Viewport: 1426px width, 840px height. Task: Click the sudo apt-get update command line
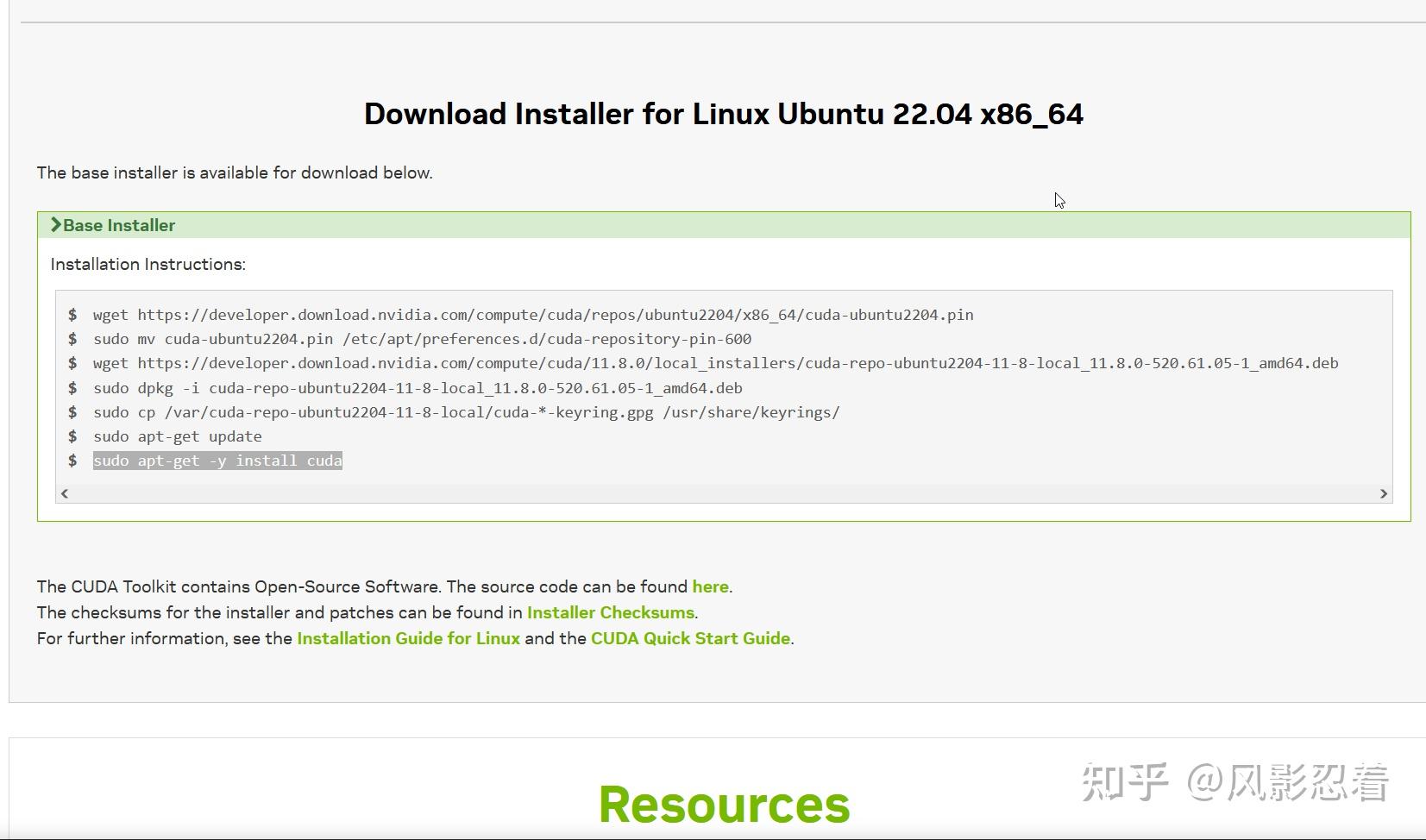click(x=178, y=436)
